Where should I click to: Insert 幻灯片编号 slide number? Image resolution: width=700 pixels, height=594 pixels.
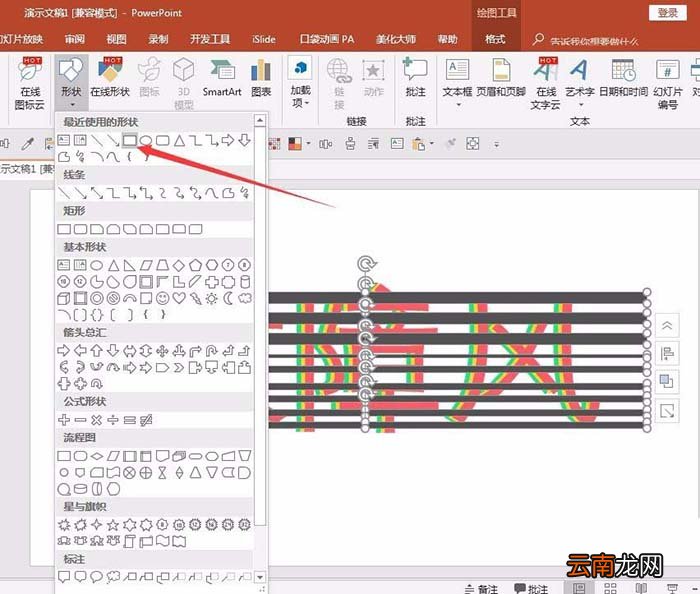667,83
